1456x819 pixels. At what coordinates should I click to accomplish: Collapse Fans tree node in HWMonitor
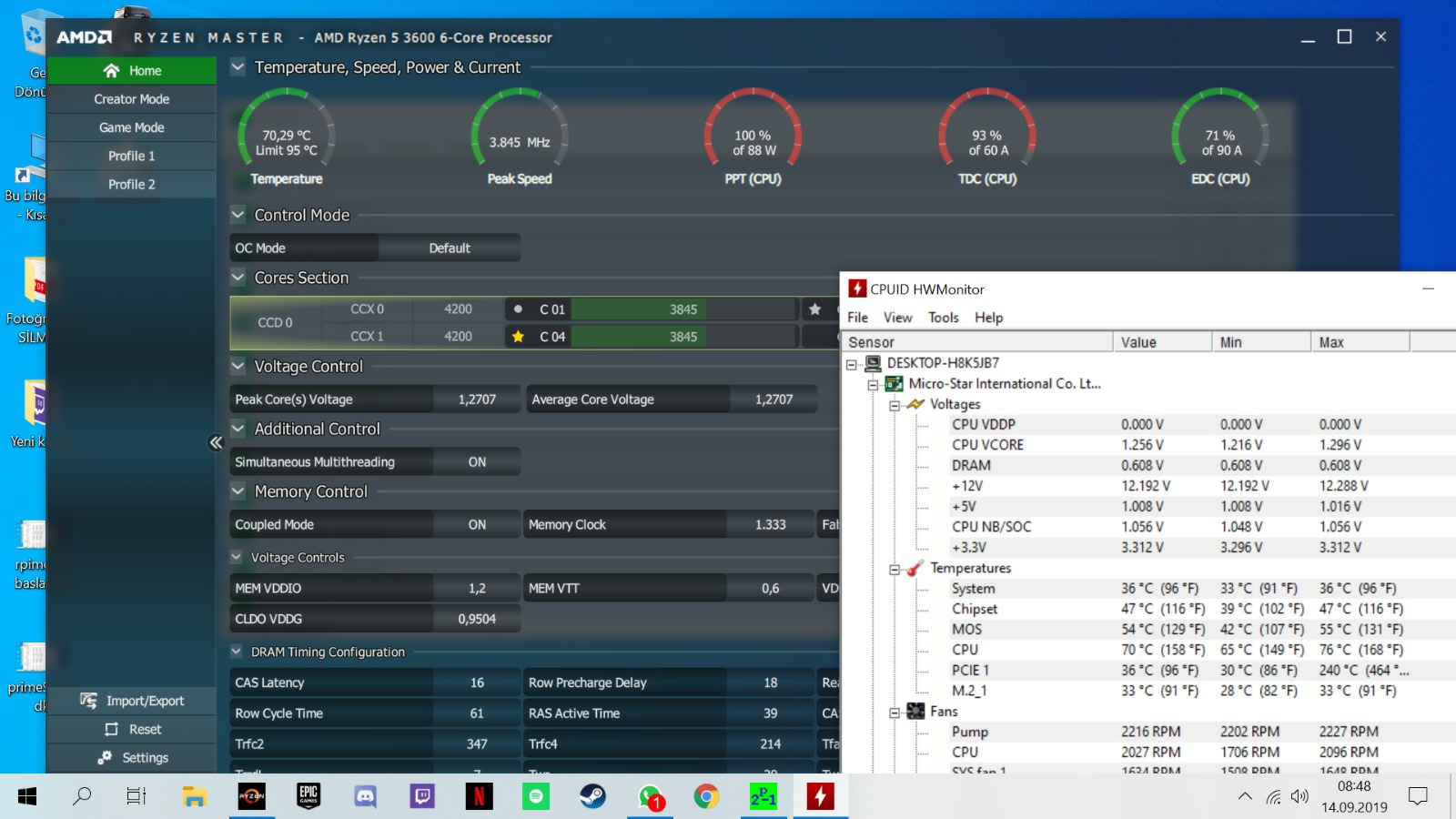[895, 713]
